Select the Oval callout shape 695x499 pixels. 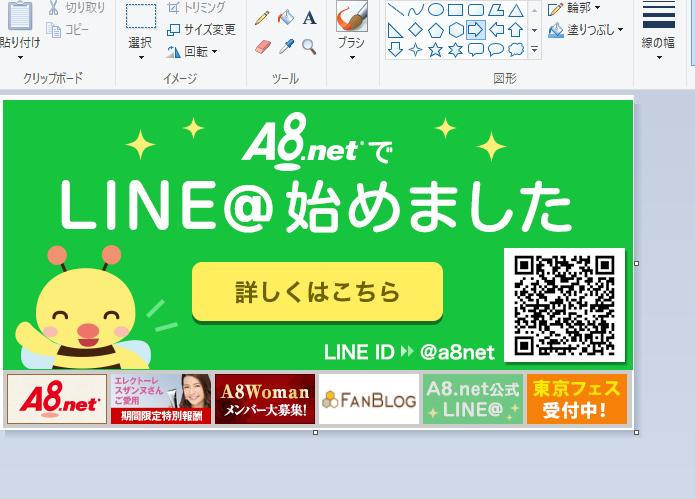(496, 49)
